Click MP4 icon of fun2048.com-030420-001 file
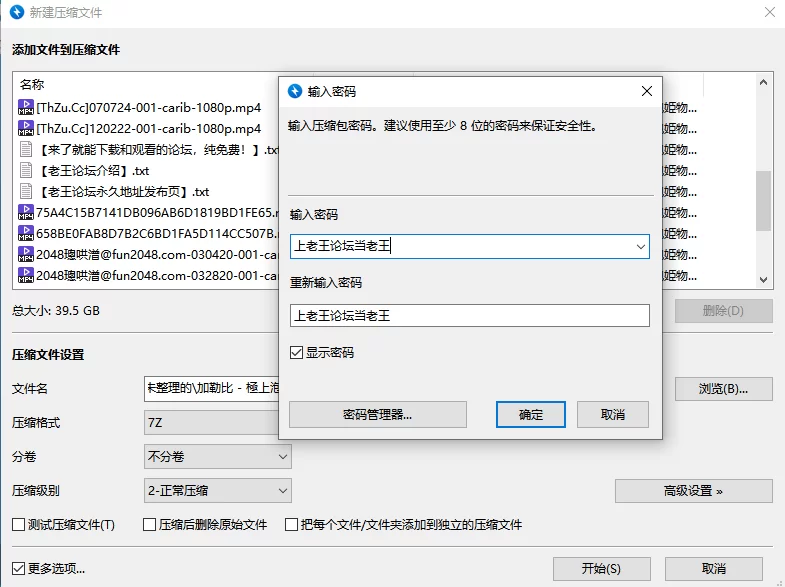 [x=26, y=255]
